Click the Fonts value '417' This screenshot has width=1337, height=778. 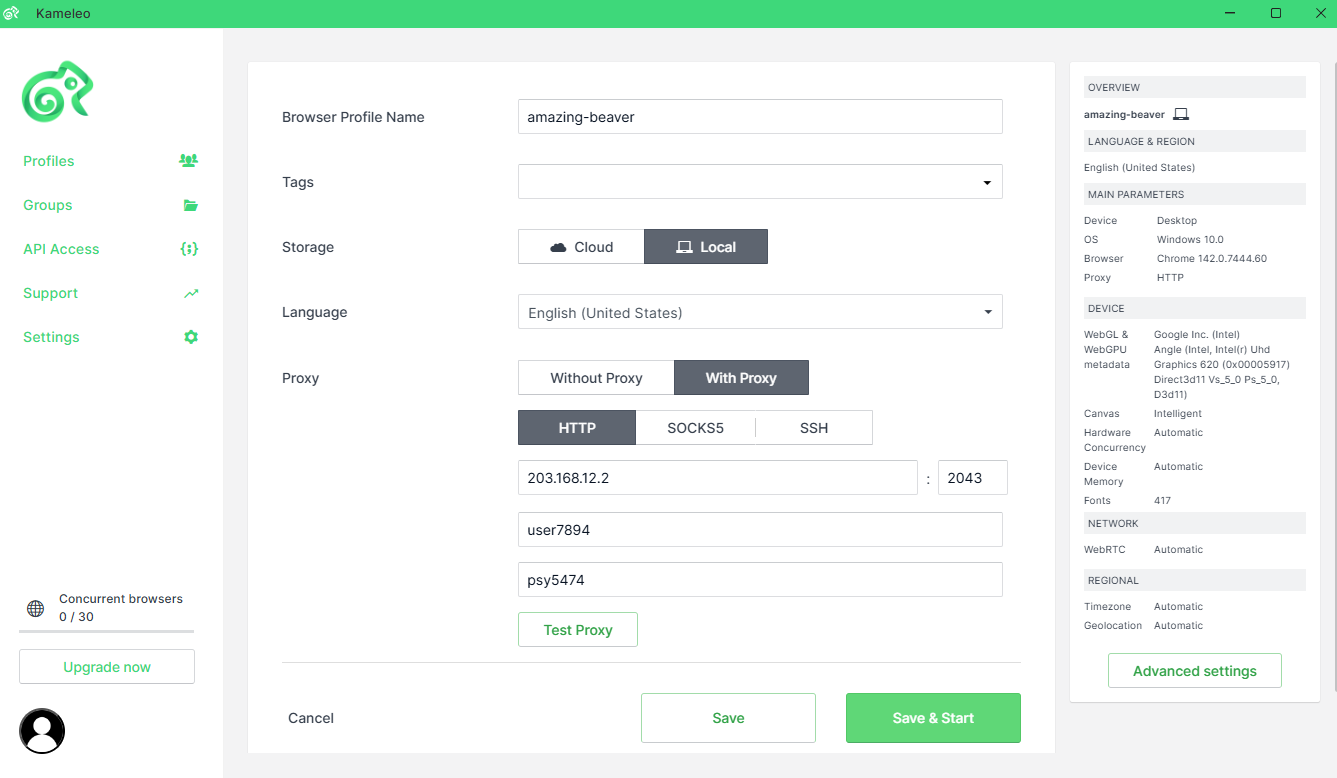coord(1162,500)
